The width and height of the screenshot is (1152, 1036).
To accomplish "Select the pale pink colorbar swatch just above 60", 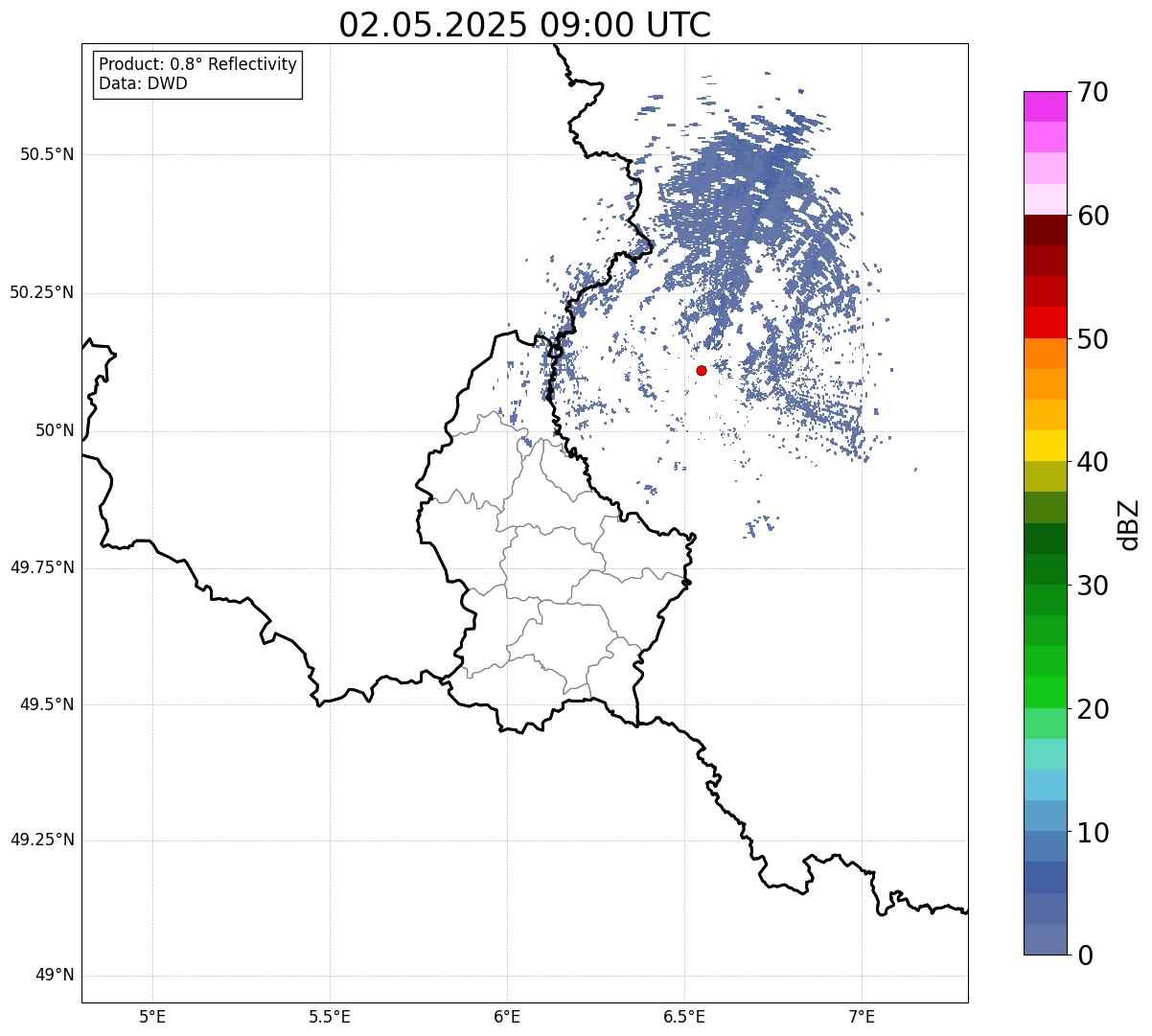I will coord(1046,199).
